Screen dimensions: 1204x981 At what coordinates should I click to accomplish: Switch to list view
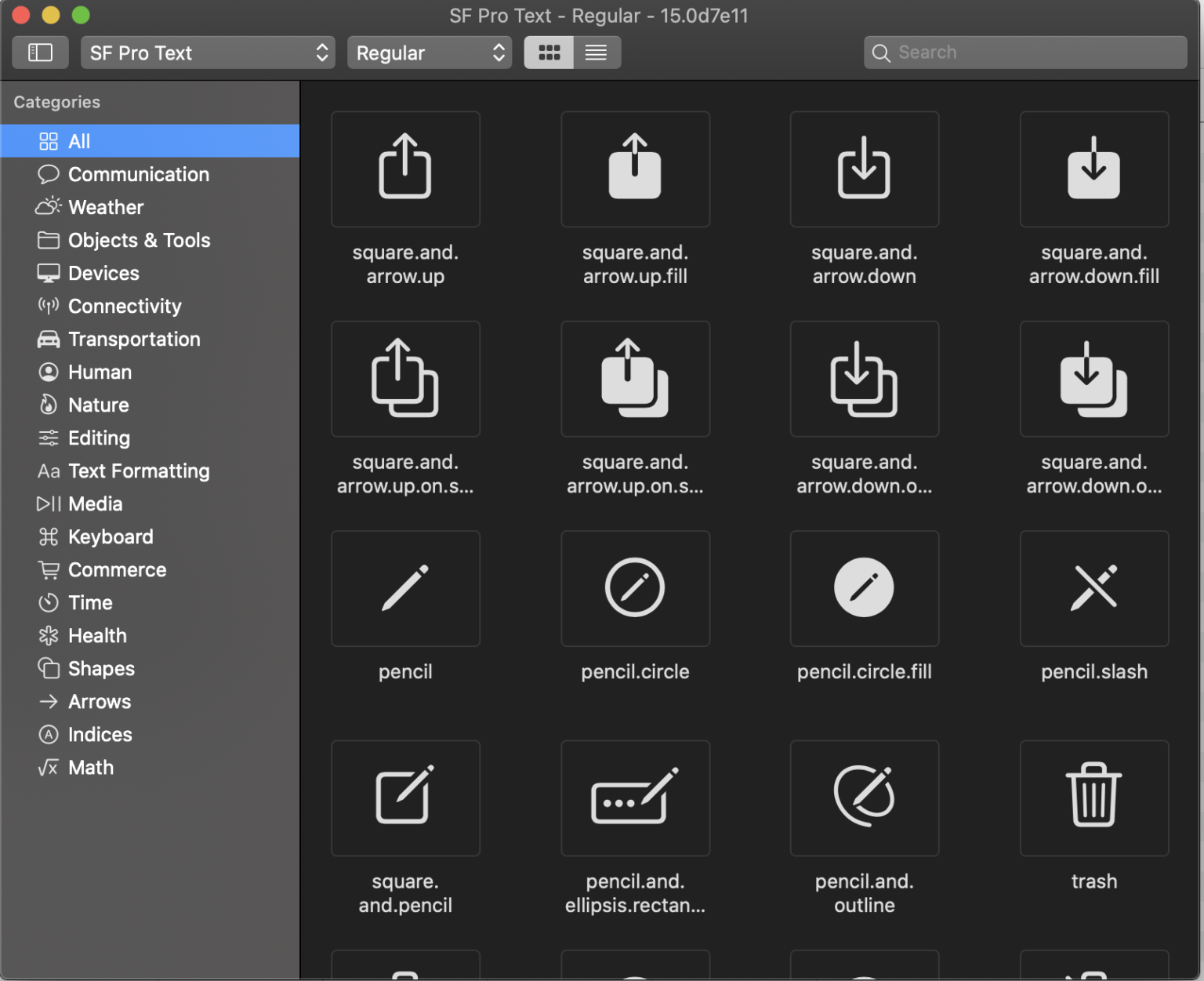click(x=597, y=53)
